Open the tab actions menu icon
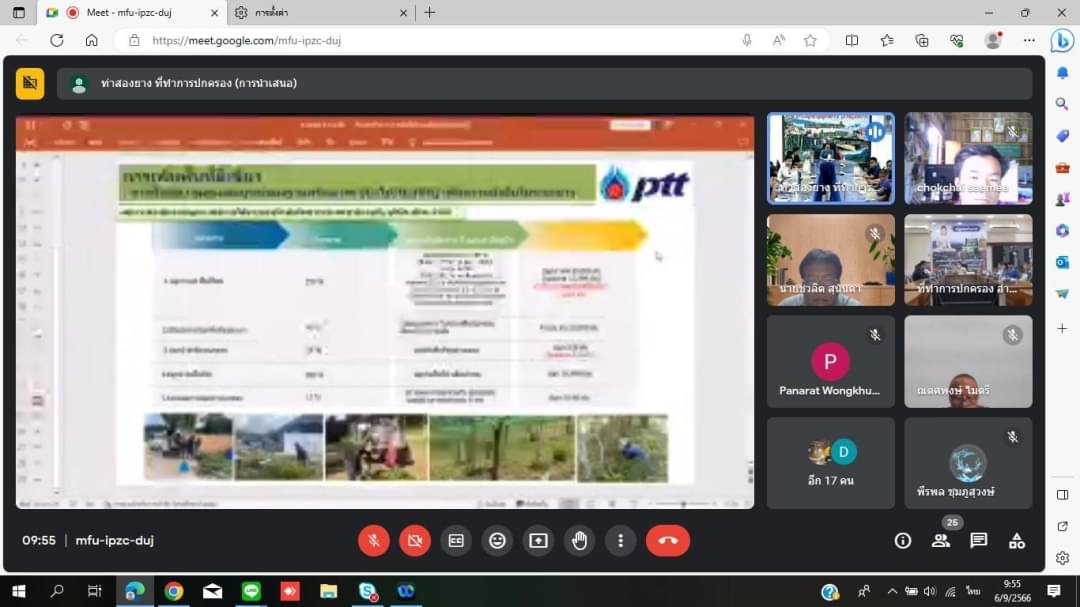1080x607 pixels. click(x=19, y=12)
